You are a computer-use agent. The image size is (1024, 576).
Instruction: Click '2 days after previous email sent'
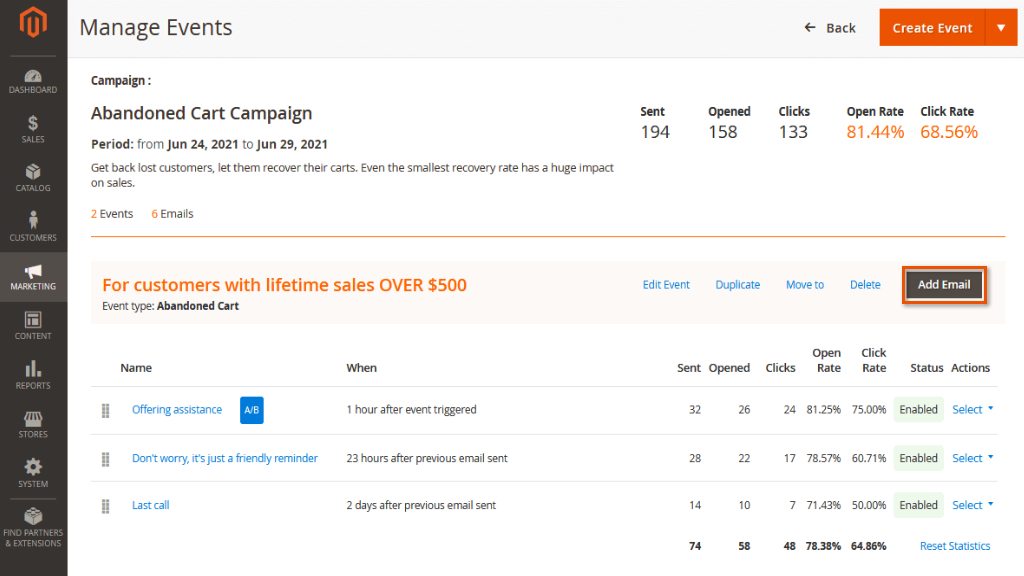[x=421, y=505]
